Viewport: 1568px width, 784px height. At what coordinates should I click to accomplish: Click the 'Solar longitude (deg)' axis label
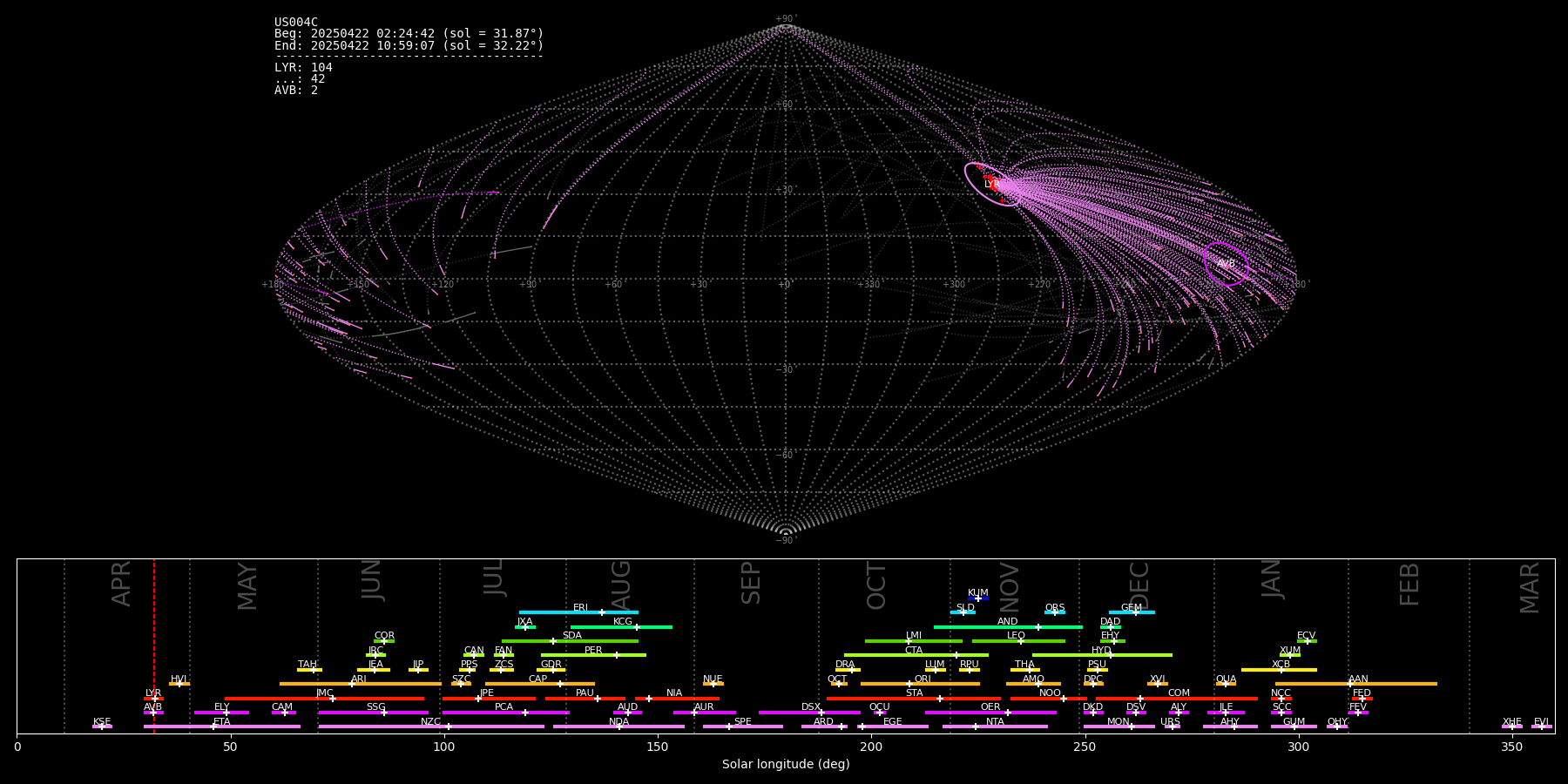coord(786,765)
